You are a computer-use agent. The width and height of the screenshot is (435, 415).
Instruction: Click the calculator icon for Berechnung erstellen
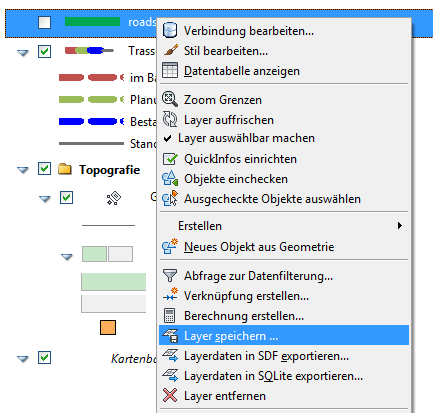coord(169,315)
